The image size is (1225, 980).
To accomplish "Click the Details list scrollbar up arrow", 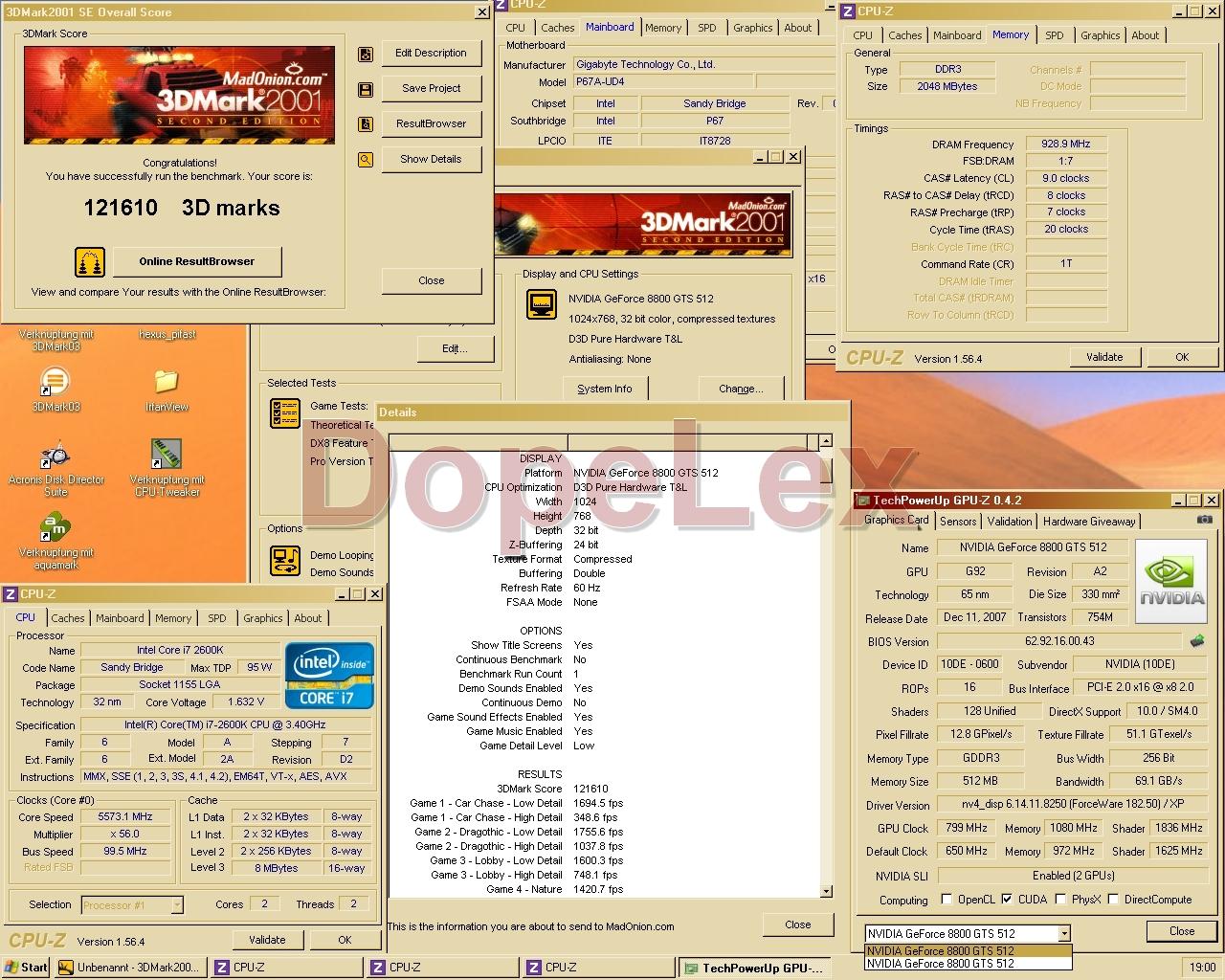I will click(x=825, y=441).
